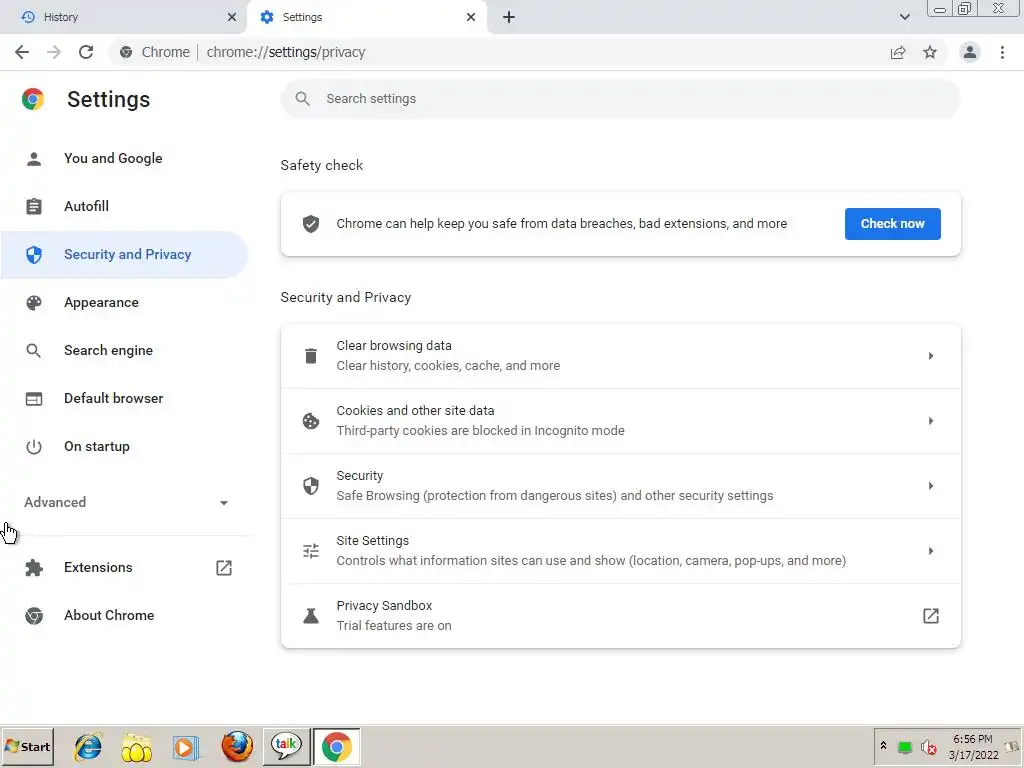This screenshot has width=1024, height=768.
Task: Click the On startup power icon
Action: click(34, 447)
